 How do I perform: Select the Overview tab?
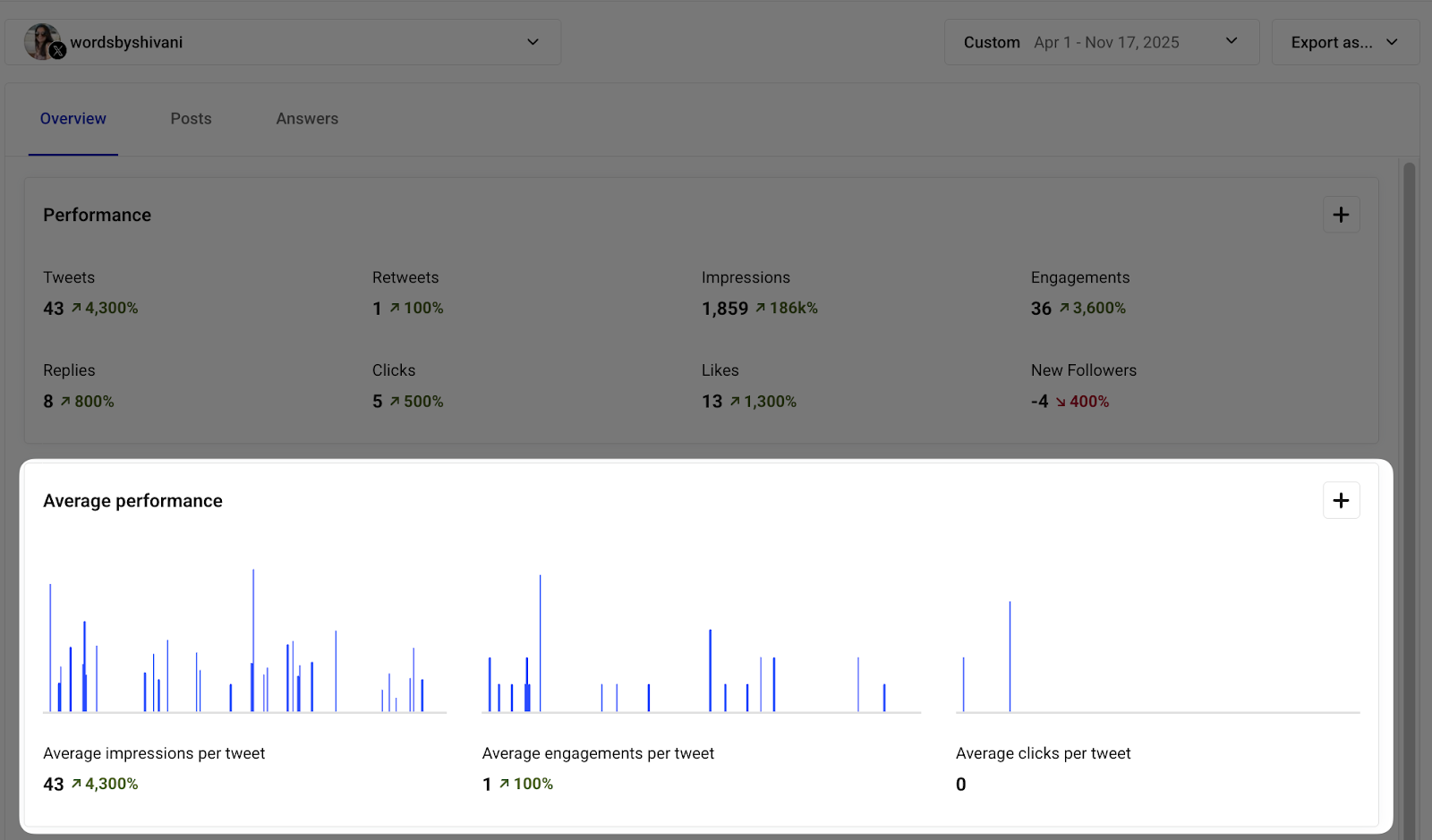[72, 118]
